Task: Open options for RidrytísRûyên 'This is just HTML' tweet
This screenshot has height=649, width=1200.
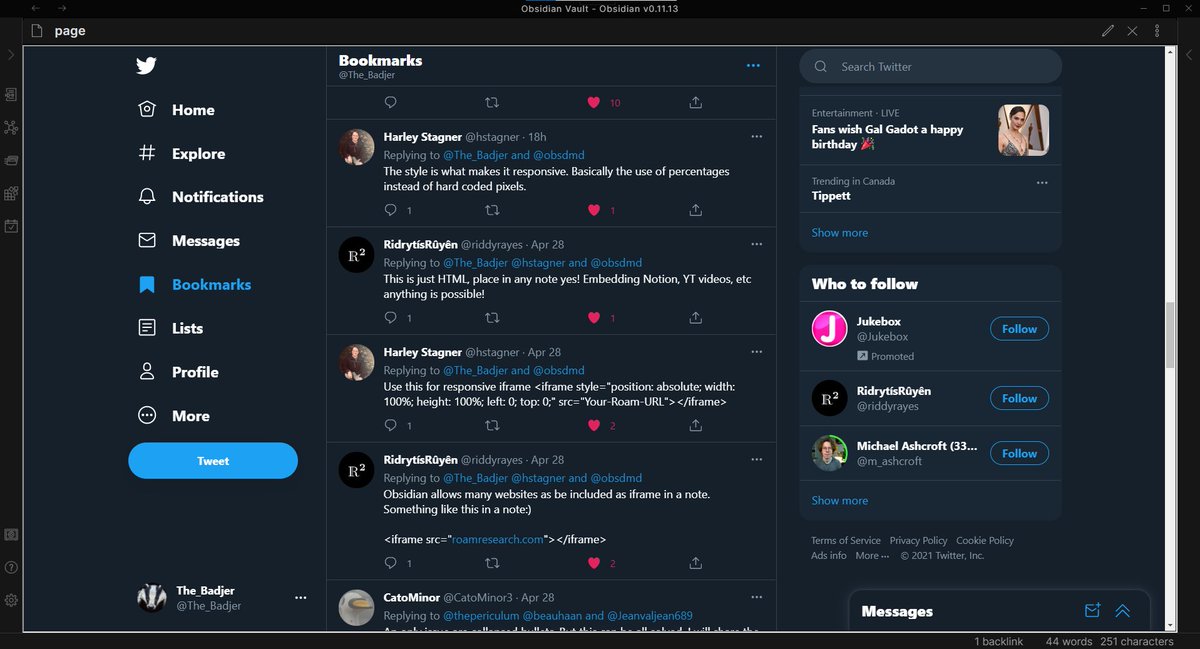Action: (756, 244)
